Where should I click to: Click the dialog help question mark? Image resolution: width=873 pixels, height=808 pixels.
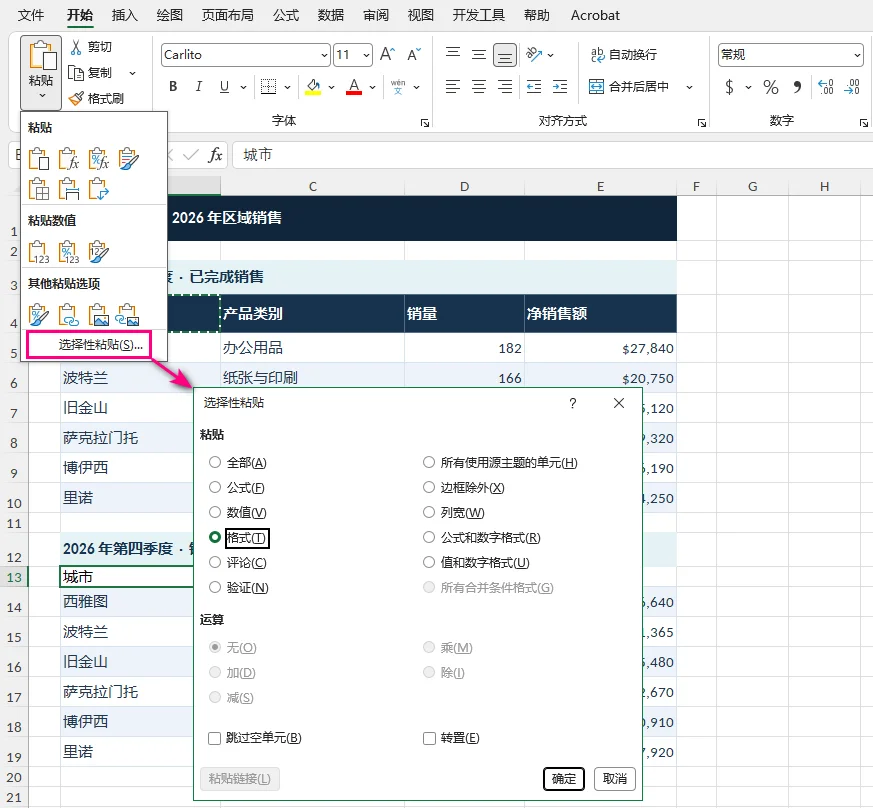[573, 403]
